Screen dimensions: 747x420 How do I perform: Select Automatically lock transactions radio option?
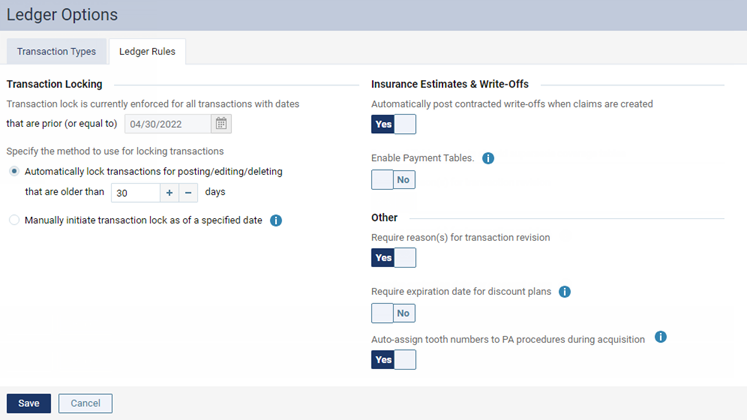[14, 171]
